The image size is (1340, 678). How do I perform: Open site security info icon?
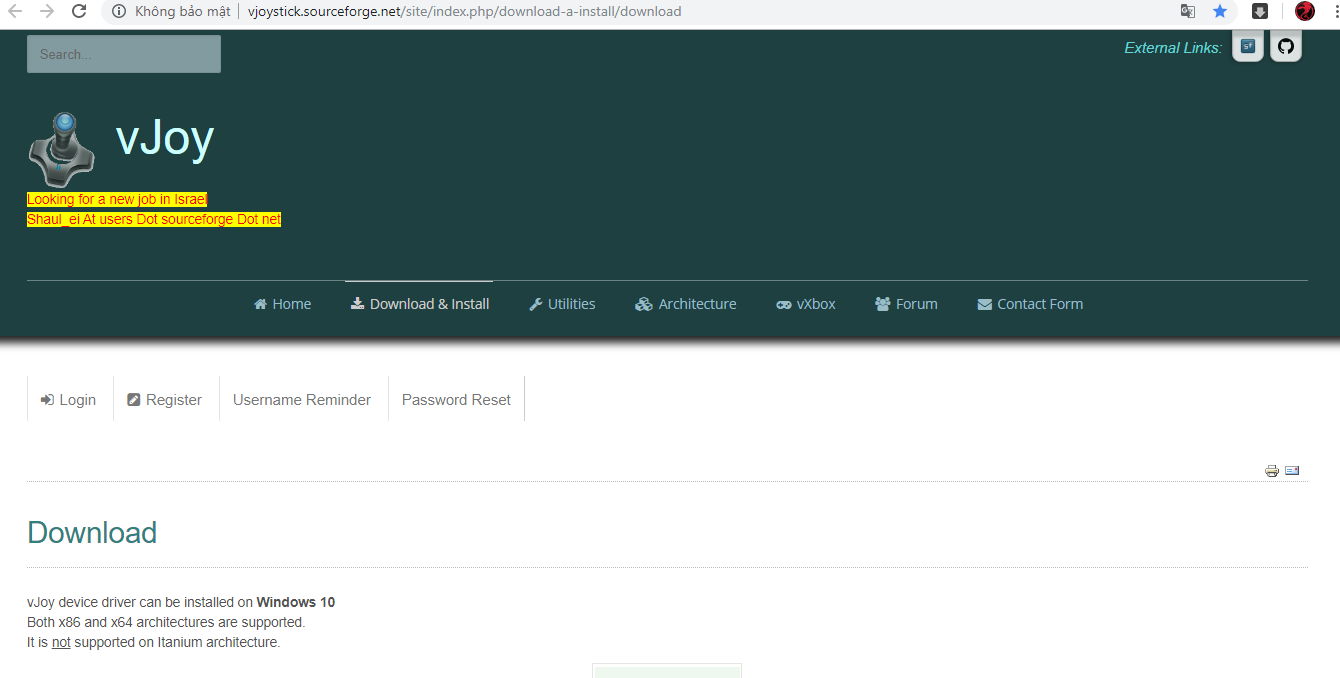119,12
